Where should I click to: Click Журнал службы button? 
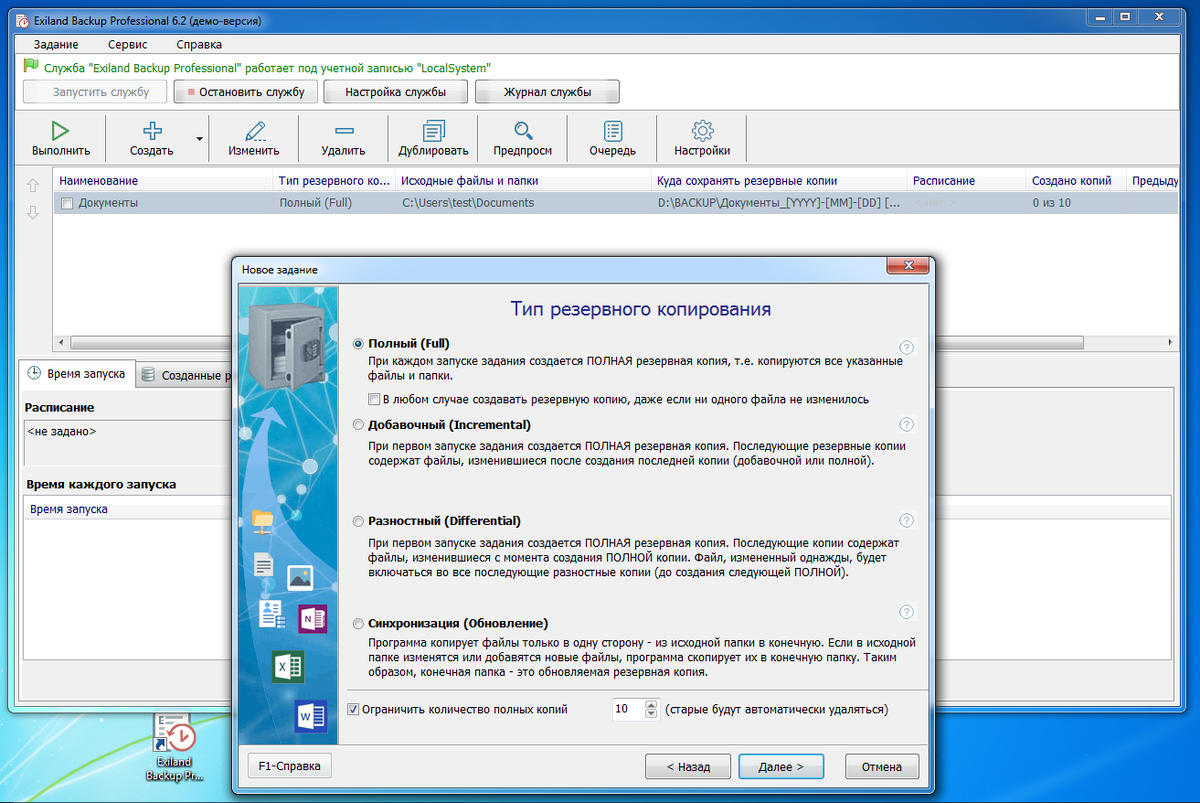[547, 92]
